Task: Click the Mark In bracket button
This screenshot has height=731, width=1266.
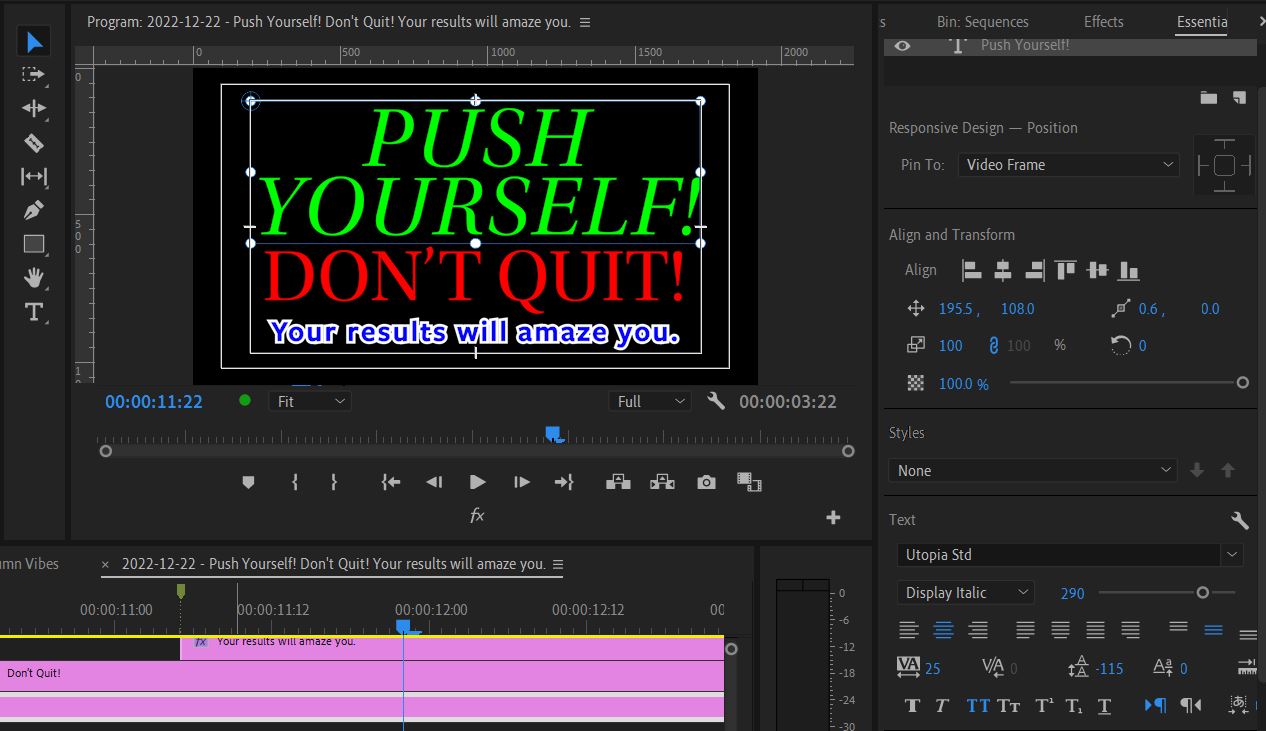Action: [x=295, y=482]
